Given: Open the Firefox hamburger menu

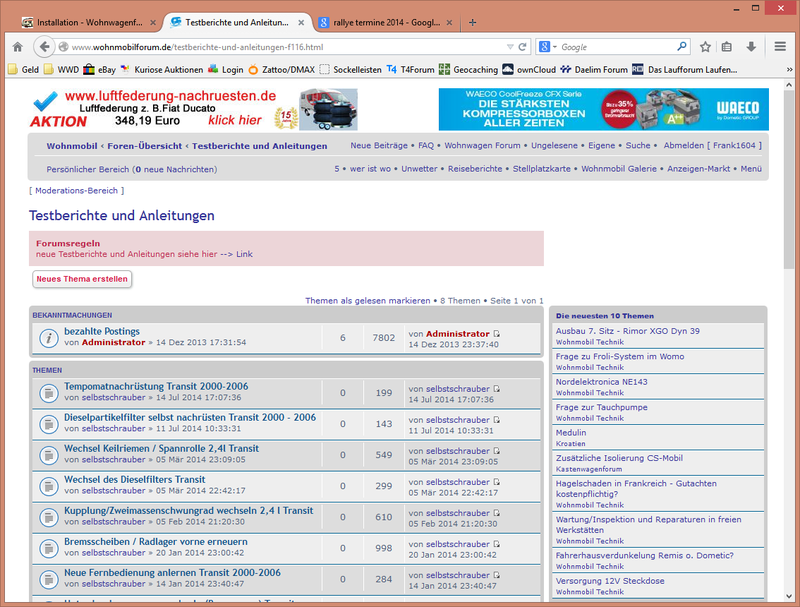Looking at the screenshot, I should [780, 46].
